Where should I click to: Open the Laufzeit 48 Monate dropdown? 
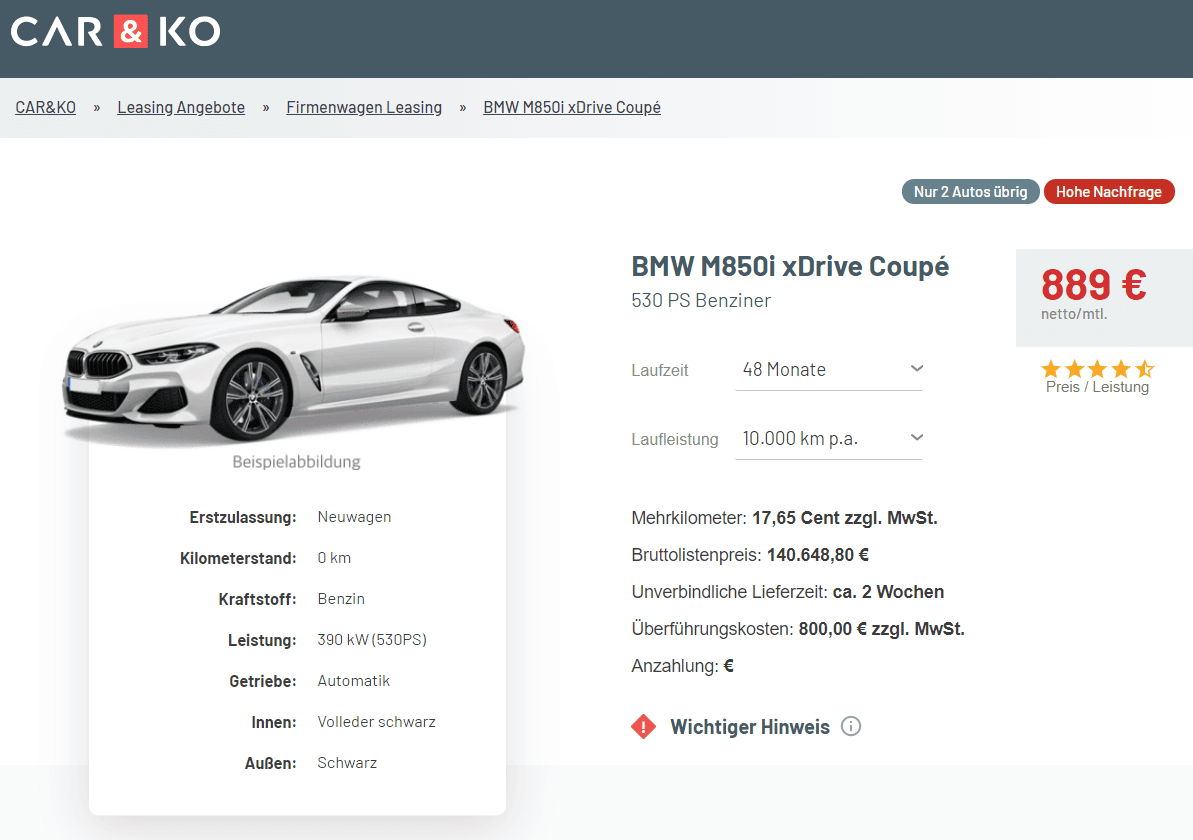829,370
